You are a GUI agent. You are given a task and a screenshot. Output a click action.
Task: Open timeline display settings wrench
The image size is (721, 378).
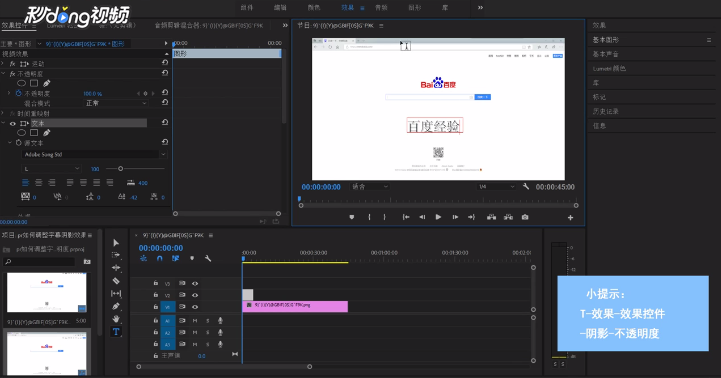(208, 258)
